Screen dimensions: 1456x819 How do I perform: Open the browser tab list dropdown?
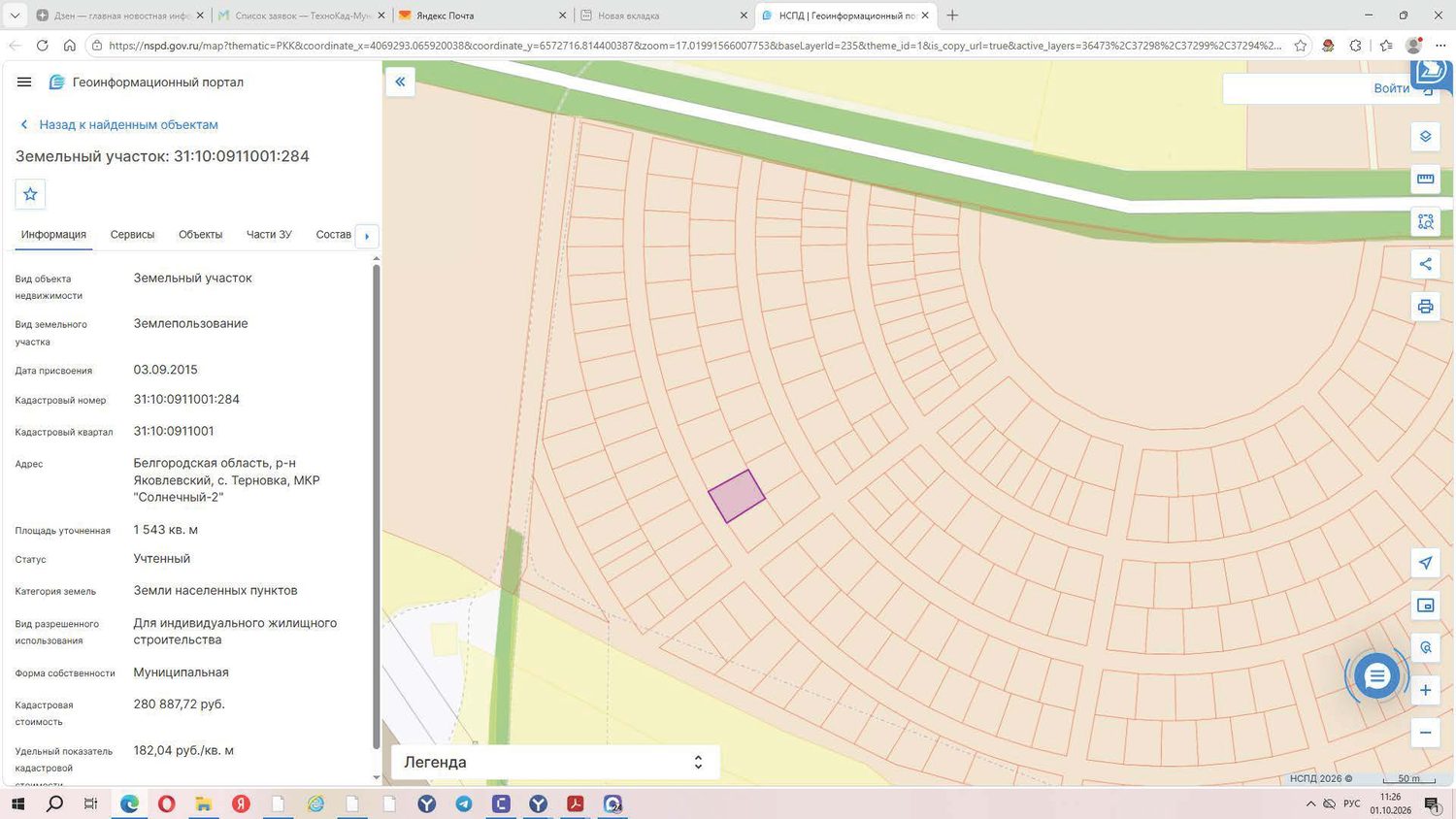point(15,16)
